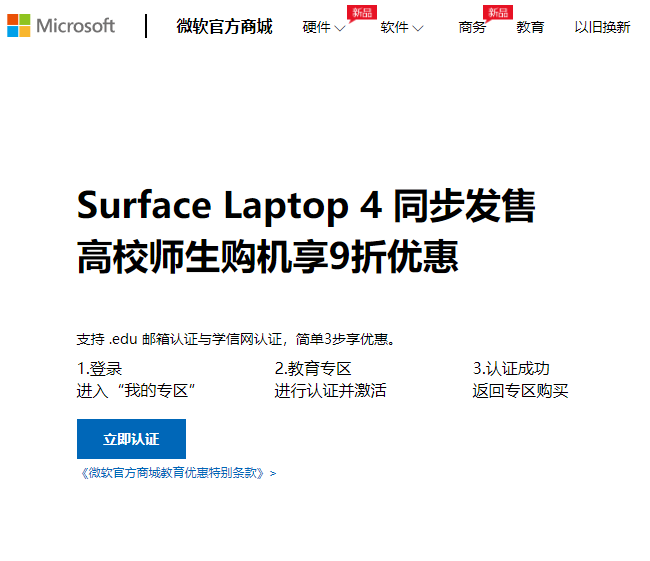Click the red 新品 badge above 硬件
Screen dimensions: 650x561
pos(362,12)
